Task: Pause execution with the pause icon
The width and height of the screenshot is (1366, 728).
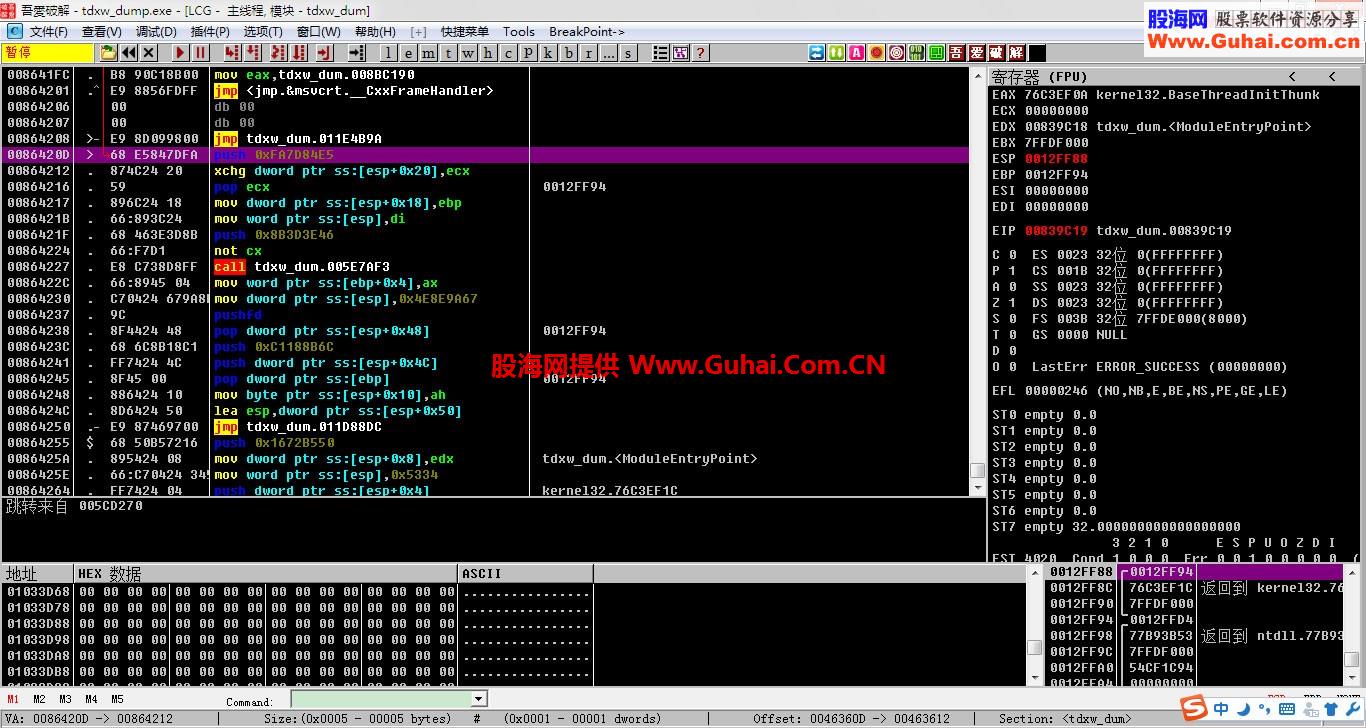Action: [201, 53]
